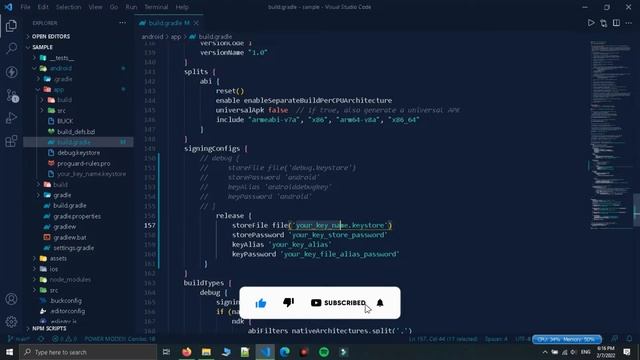
Task: Click the SUBSCRIBED button
Action: click(338, 302)
